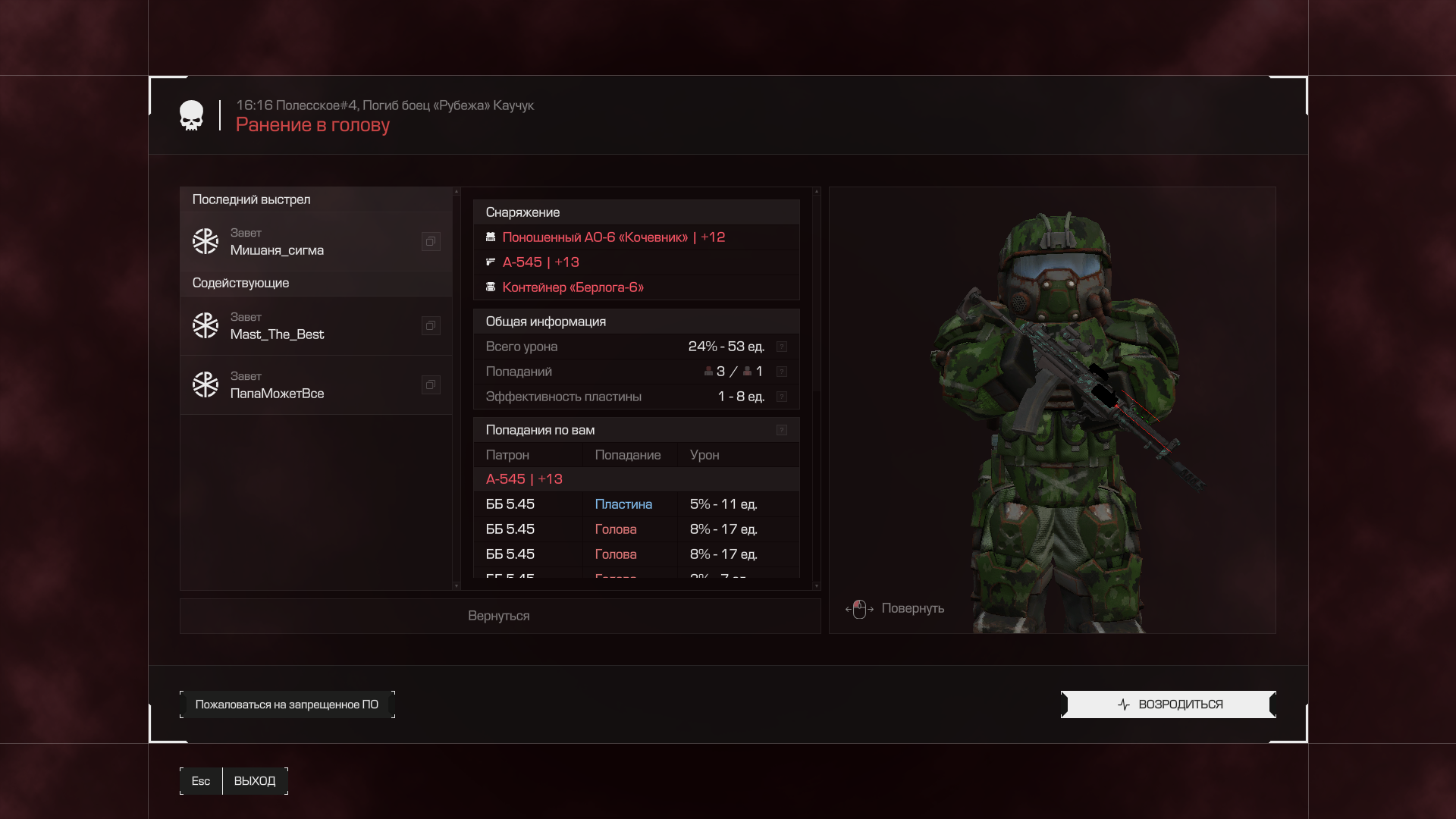
Task: Click Завет faction emblem beside Mast_The_Best
Action: click(x=205, y=325)
